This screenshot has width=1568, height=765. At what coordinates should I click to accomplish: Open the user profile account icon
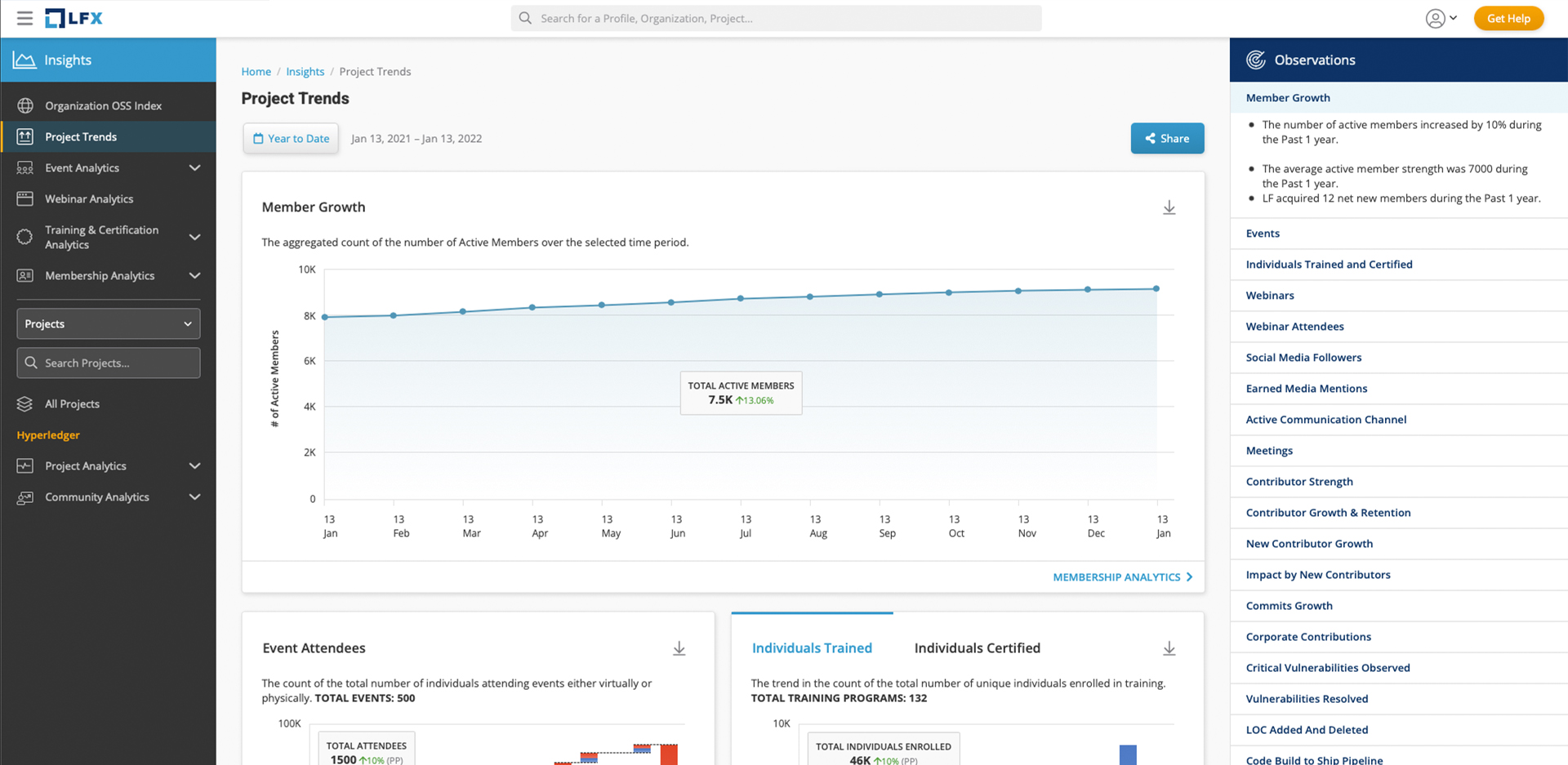click(x=1435, y=18)
